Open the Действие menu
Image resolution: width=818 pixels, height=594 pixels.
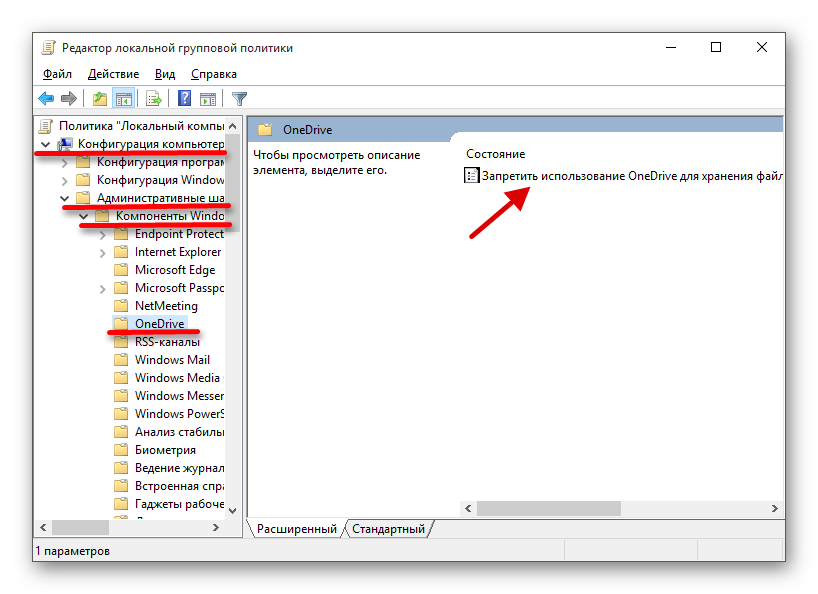(113, 73)
